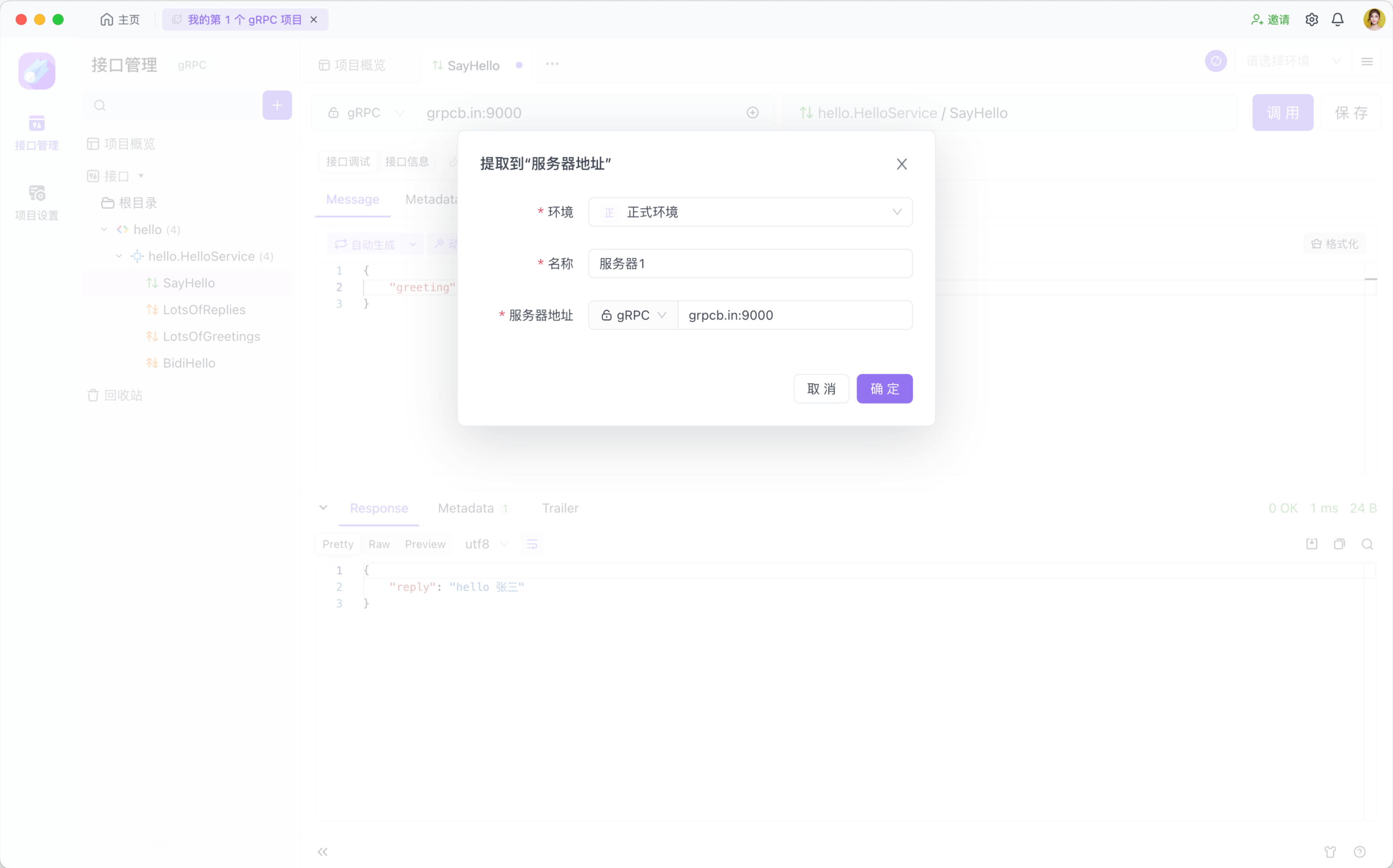The image size is (1393, 868).
Task: Confirm with the 确定 button
Action: click(x=884, y=389)
